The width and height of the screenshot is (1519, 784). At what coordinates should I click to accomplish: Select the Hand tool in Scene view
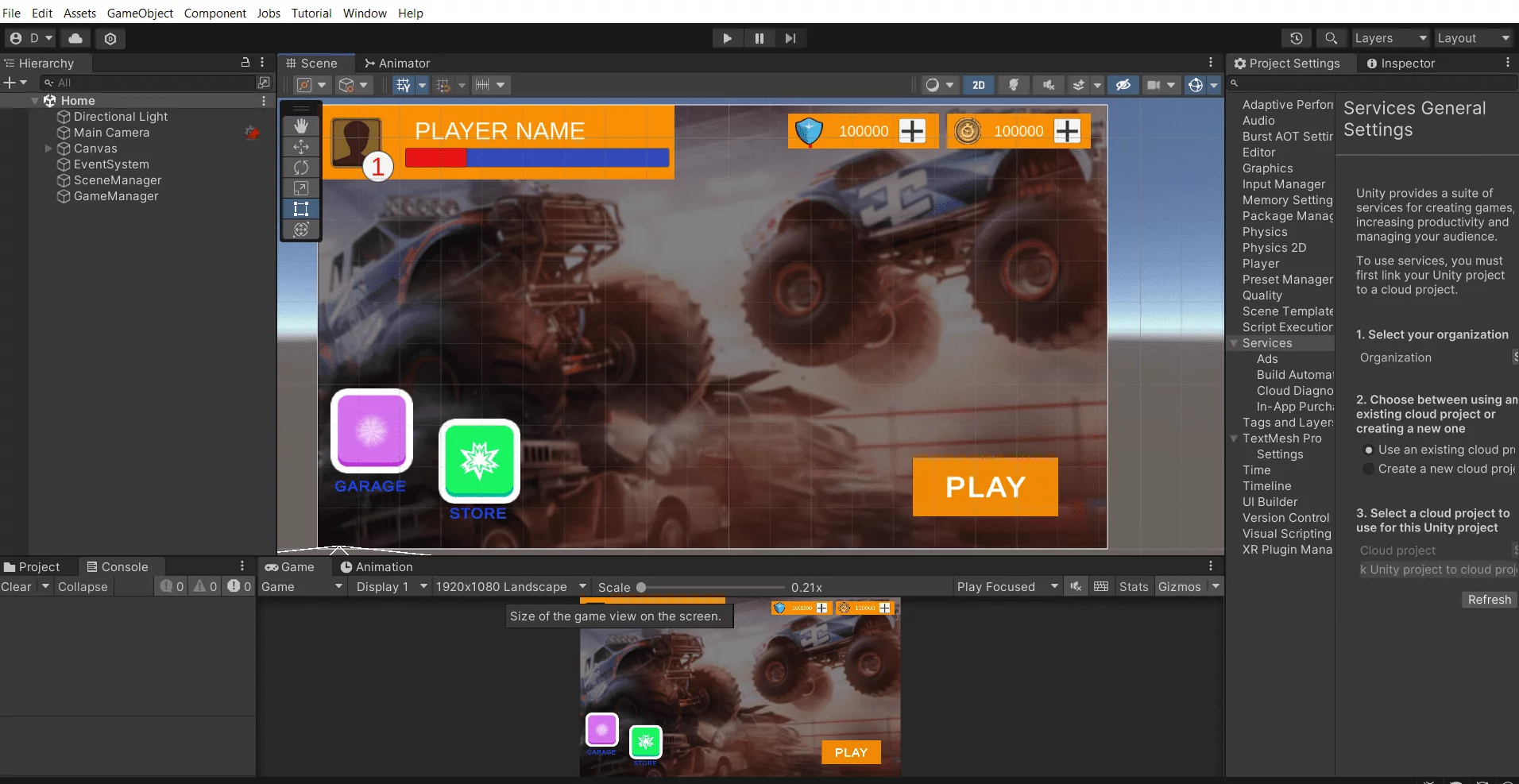click(x=301, y=126)
